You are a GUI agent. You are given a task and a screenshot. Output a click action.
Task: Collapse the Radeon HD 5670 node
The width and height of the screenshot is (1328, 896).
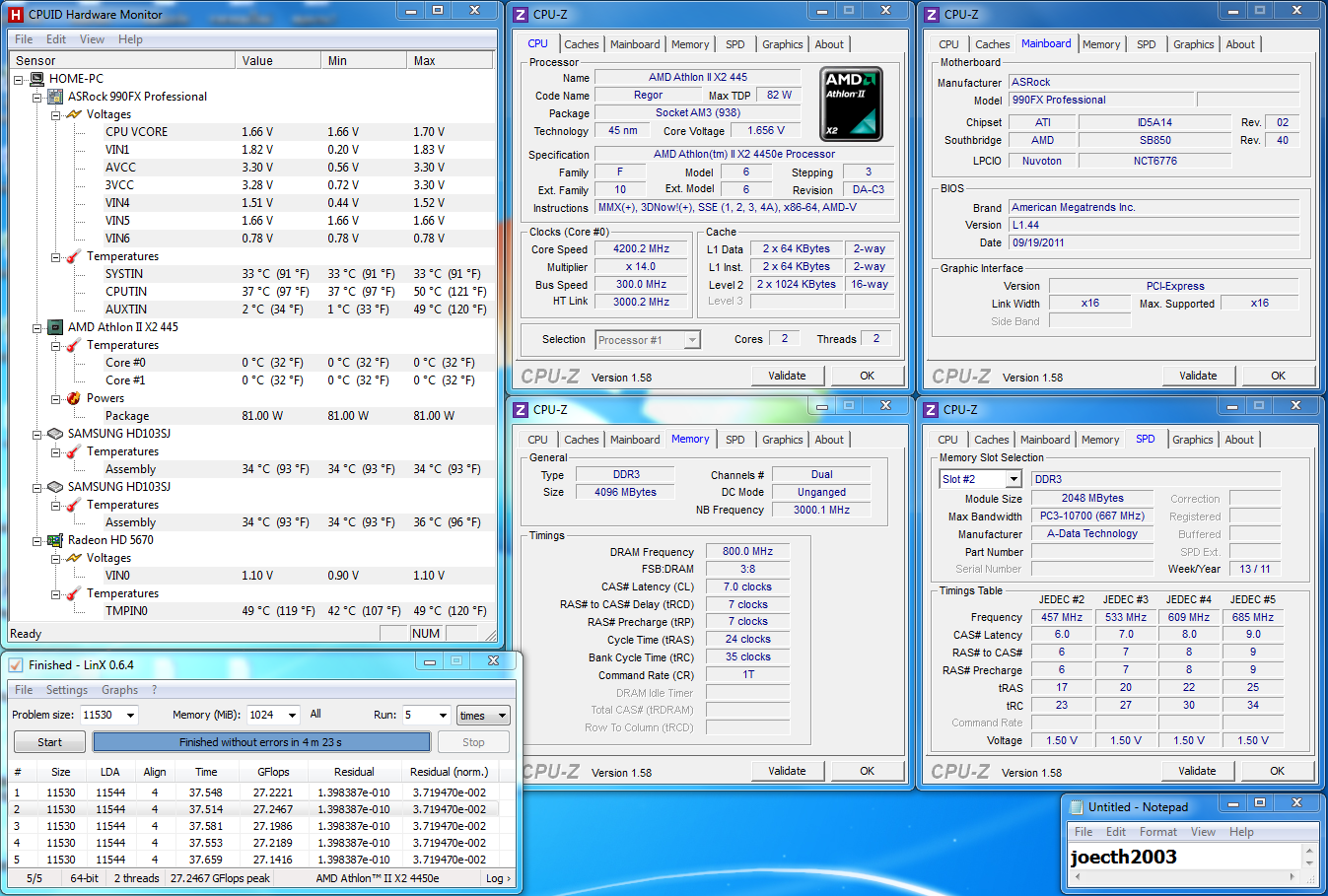(36, 540)
